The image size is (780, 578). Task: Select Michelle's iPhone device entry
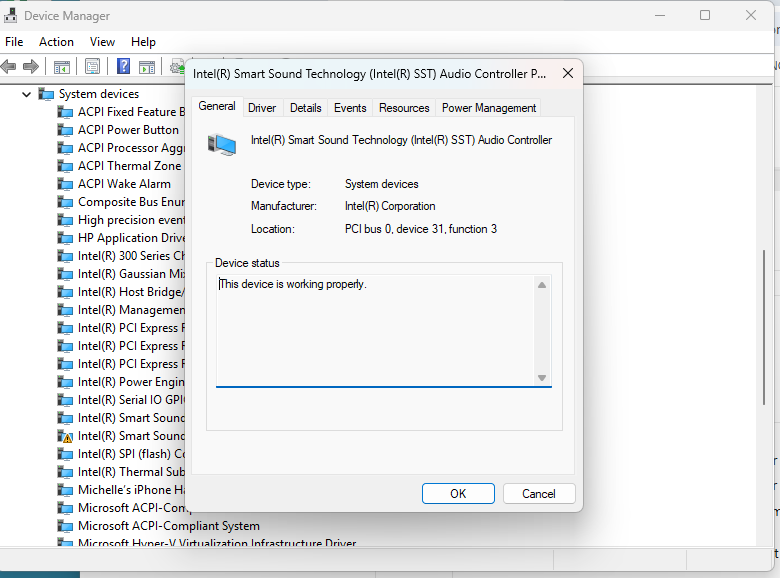(x=131, y=490)
